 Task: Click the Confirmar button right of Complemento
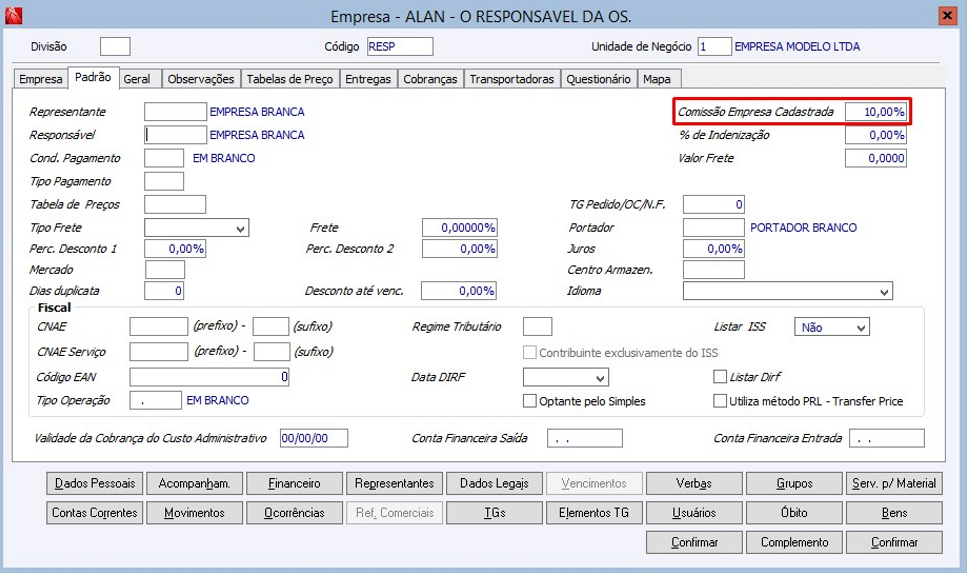[894, 543]
